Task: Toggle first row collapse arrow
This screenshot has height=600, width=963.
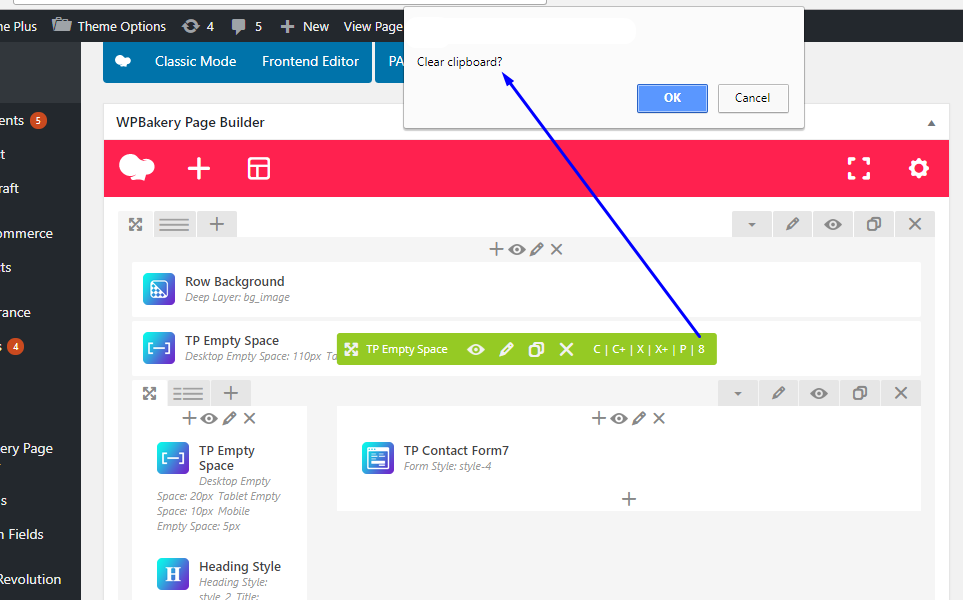Action: pos(752,224)
